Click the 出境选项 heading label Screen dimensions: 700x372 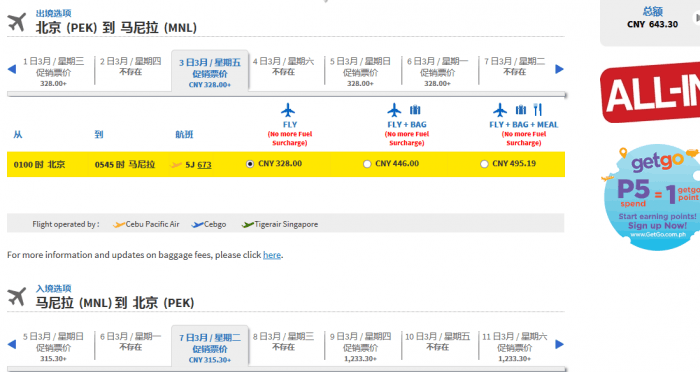(x=54, y=13)
